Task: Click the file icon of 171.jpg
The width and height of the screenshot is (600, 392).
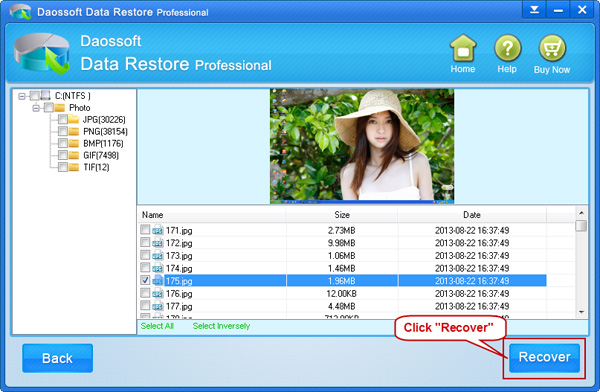Action: point(158,230)
